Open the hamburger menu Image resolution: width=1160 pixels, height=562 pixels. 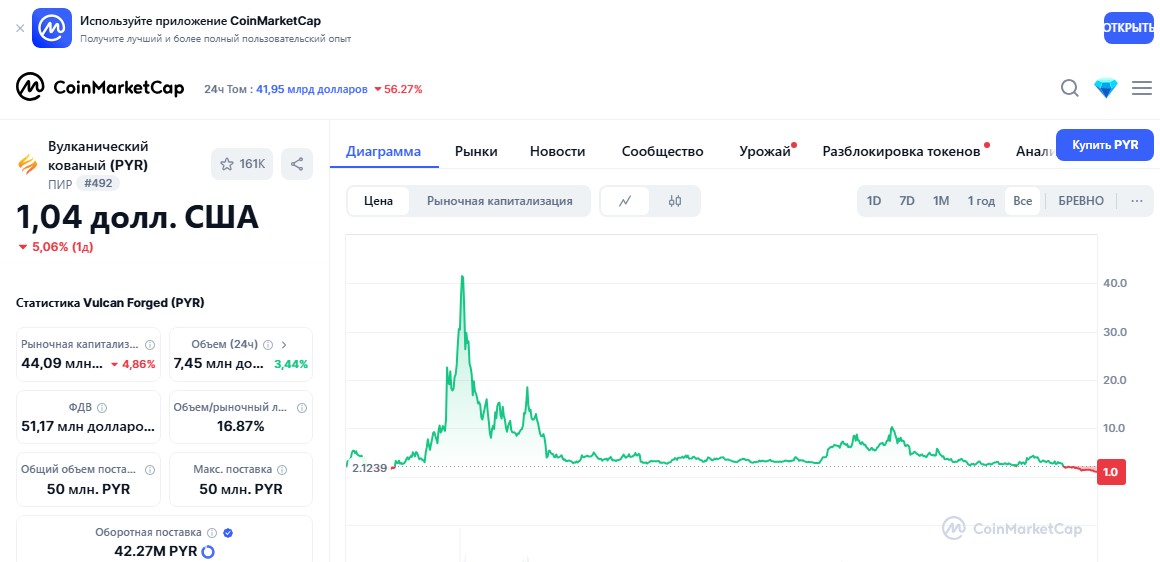(x=1142, y=89)
